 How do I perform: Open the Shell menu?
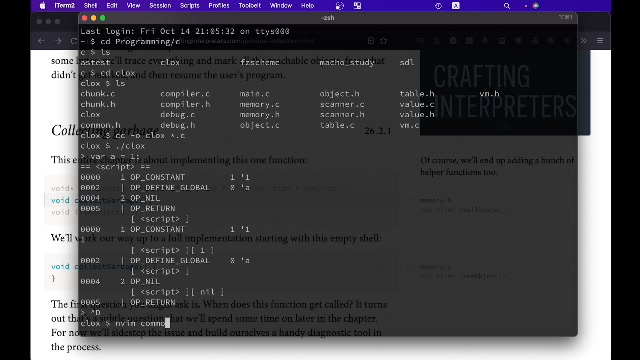click(90, 6)
